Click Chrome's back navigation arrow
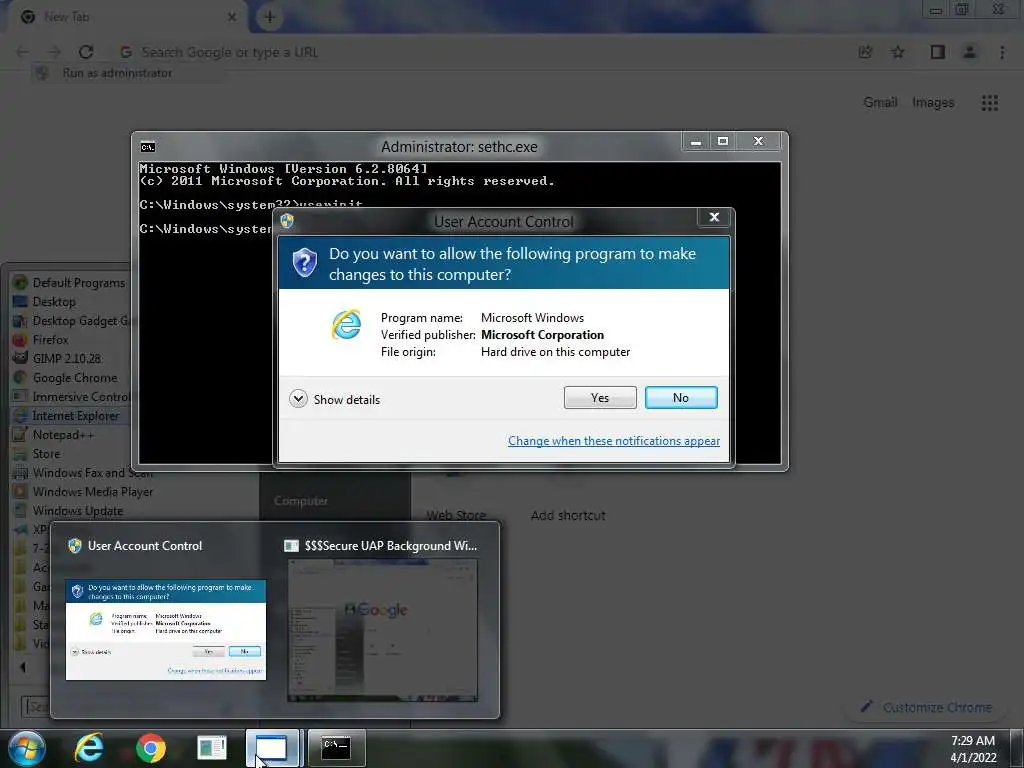 [22, 52]
